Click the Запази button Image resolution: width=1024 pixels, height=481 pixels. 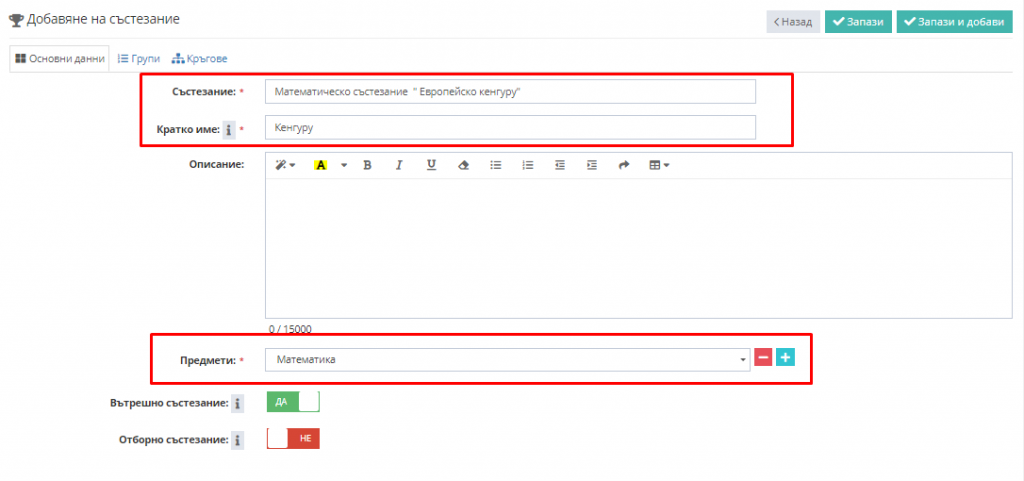[858, 21]
